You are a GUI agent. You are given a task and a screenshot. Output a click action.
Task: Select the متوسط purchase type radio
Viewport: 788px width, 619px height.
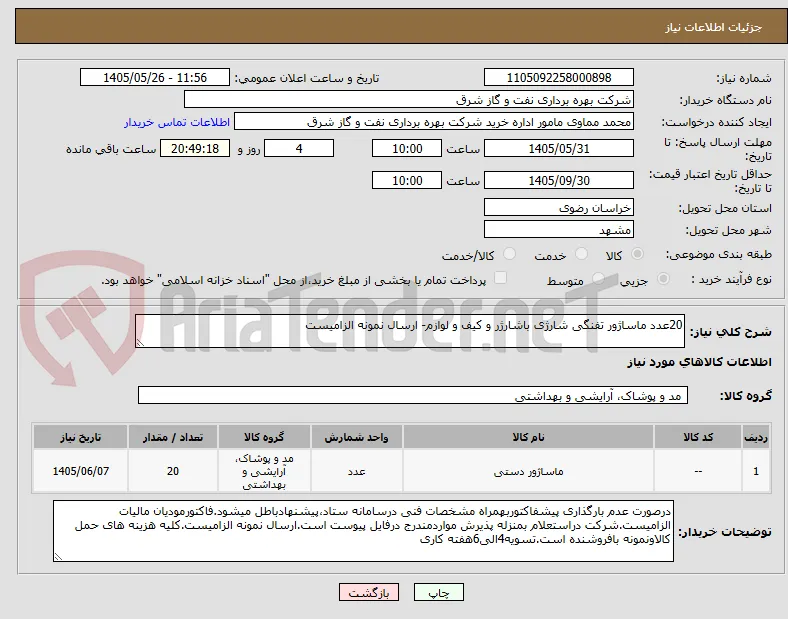click(598, 279)
